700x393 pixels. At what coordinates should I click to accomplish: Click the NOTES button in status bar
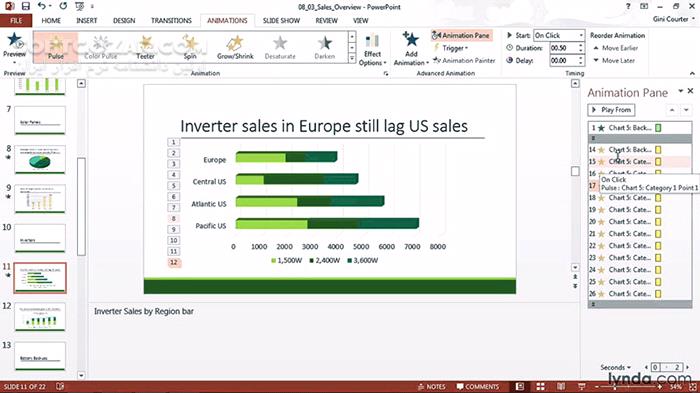(x=432, y=387)
